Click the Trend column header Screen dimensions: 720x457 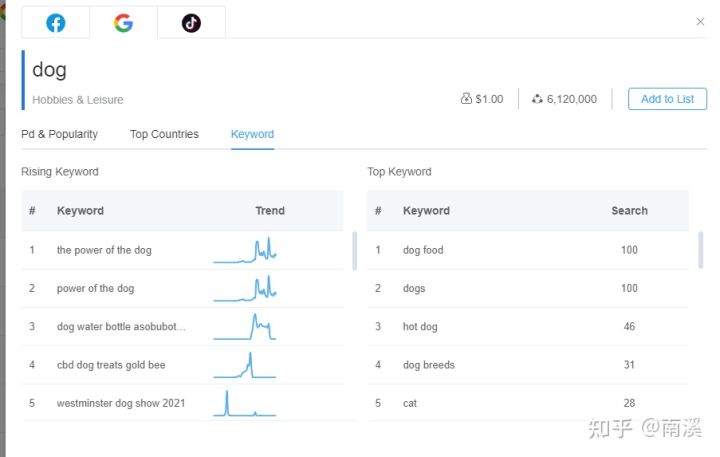pos(270,211)
